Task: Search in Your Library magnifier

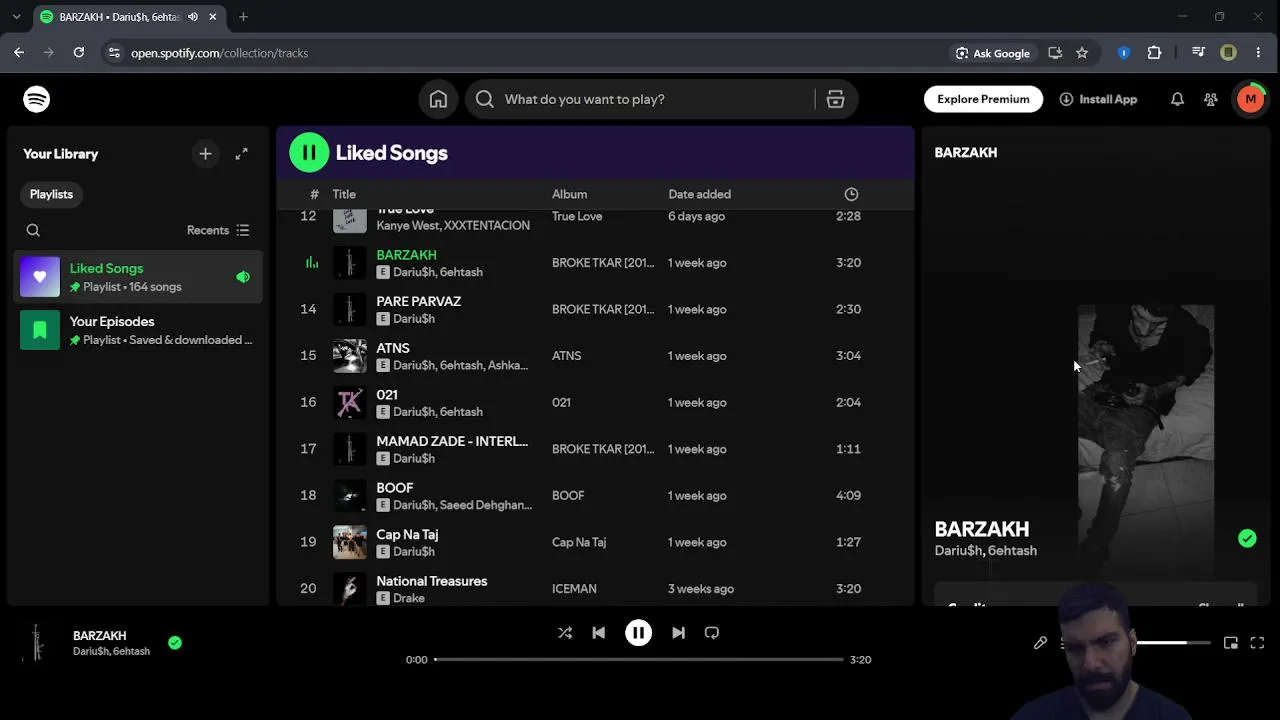Action: pyautogui.click(x=33, y=230)
